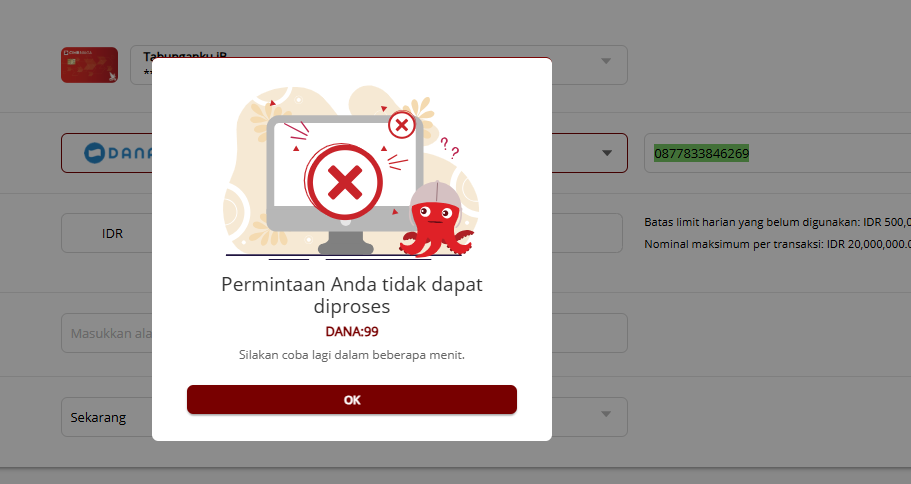
Task: Click the OK button in the error dialog
Action: click(x=352, y=400)
